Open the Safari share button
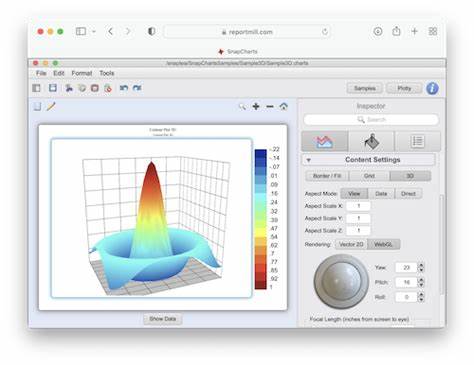 coord(396,31)
